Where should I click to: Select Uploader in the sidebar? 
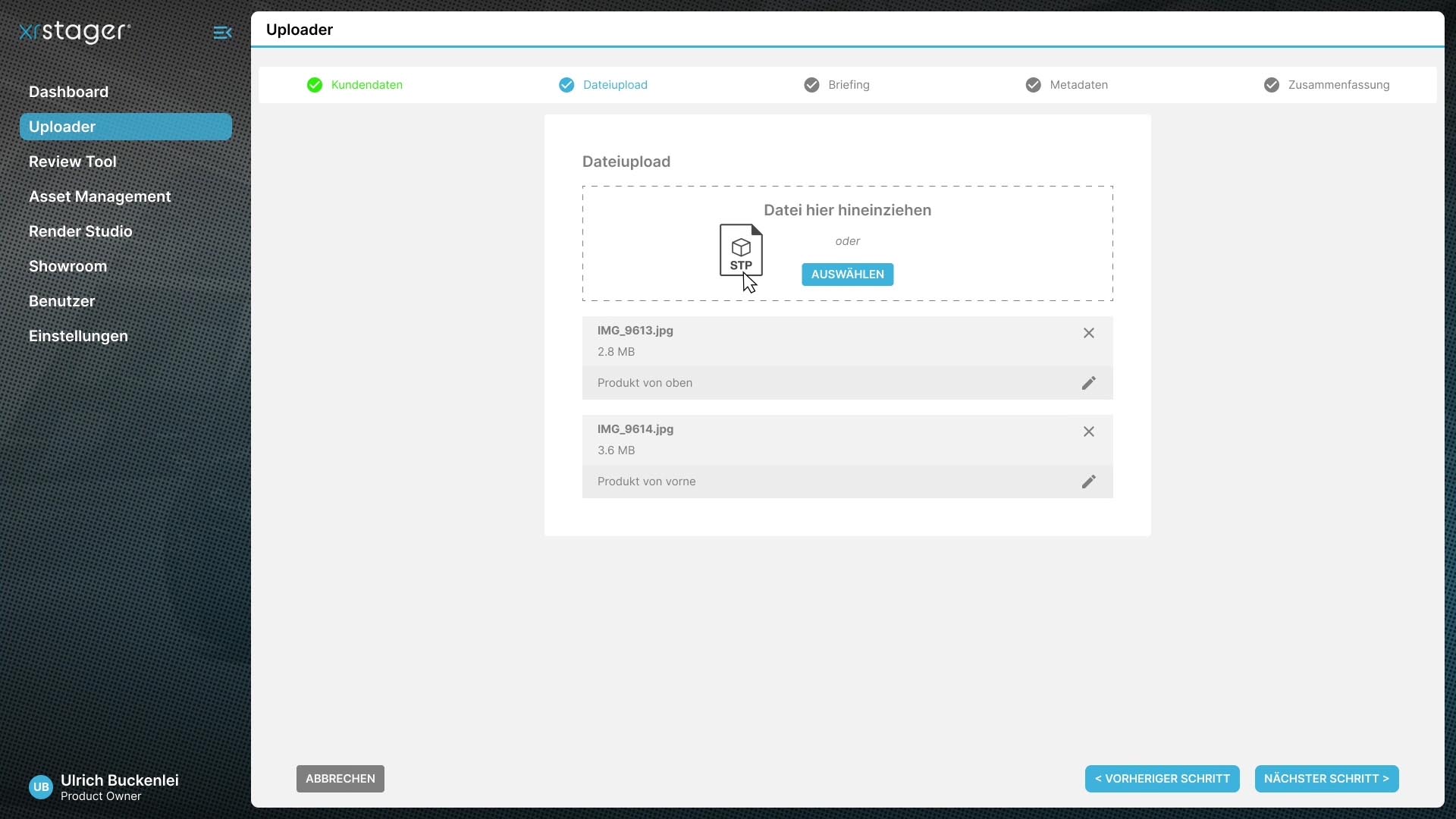126,127
